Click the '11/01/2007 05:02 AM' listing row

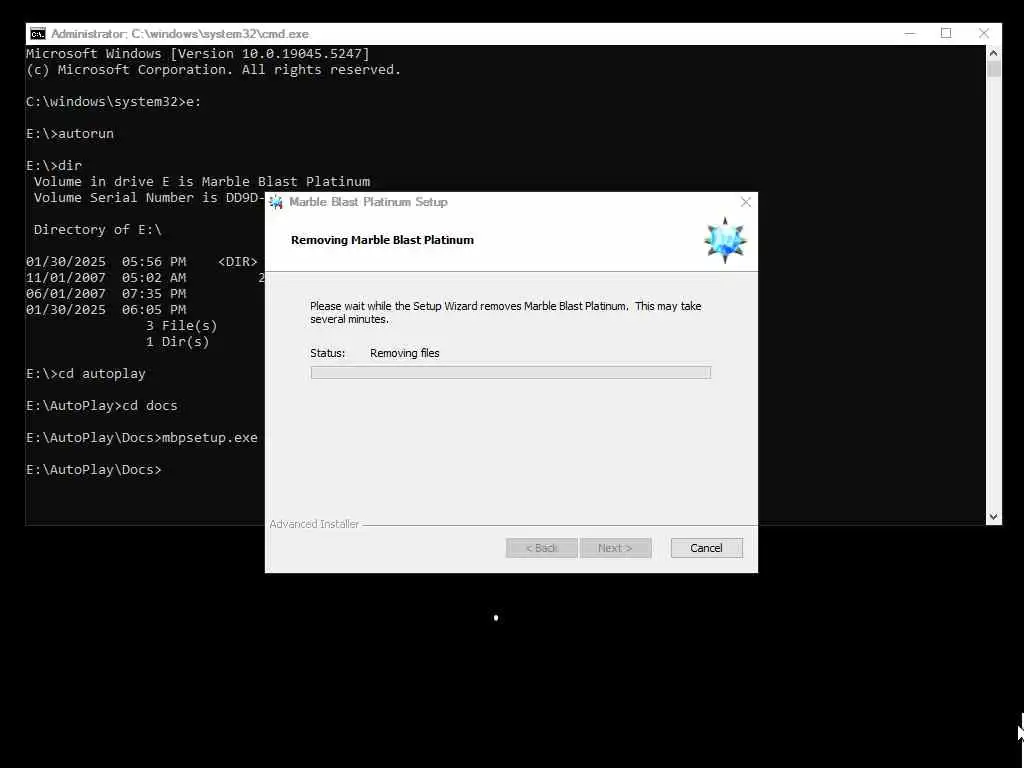pyautogui.click(x=145, y=278)
